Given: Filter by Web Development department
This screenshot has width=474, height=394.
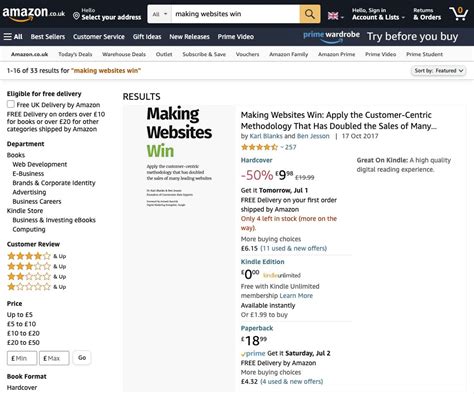Looking at the screenshot, I should pyautogui.click(x=40, y=164).
